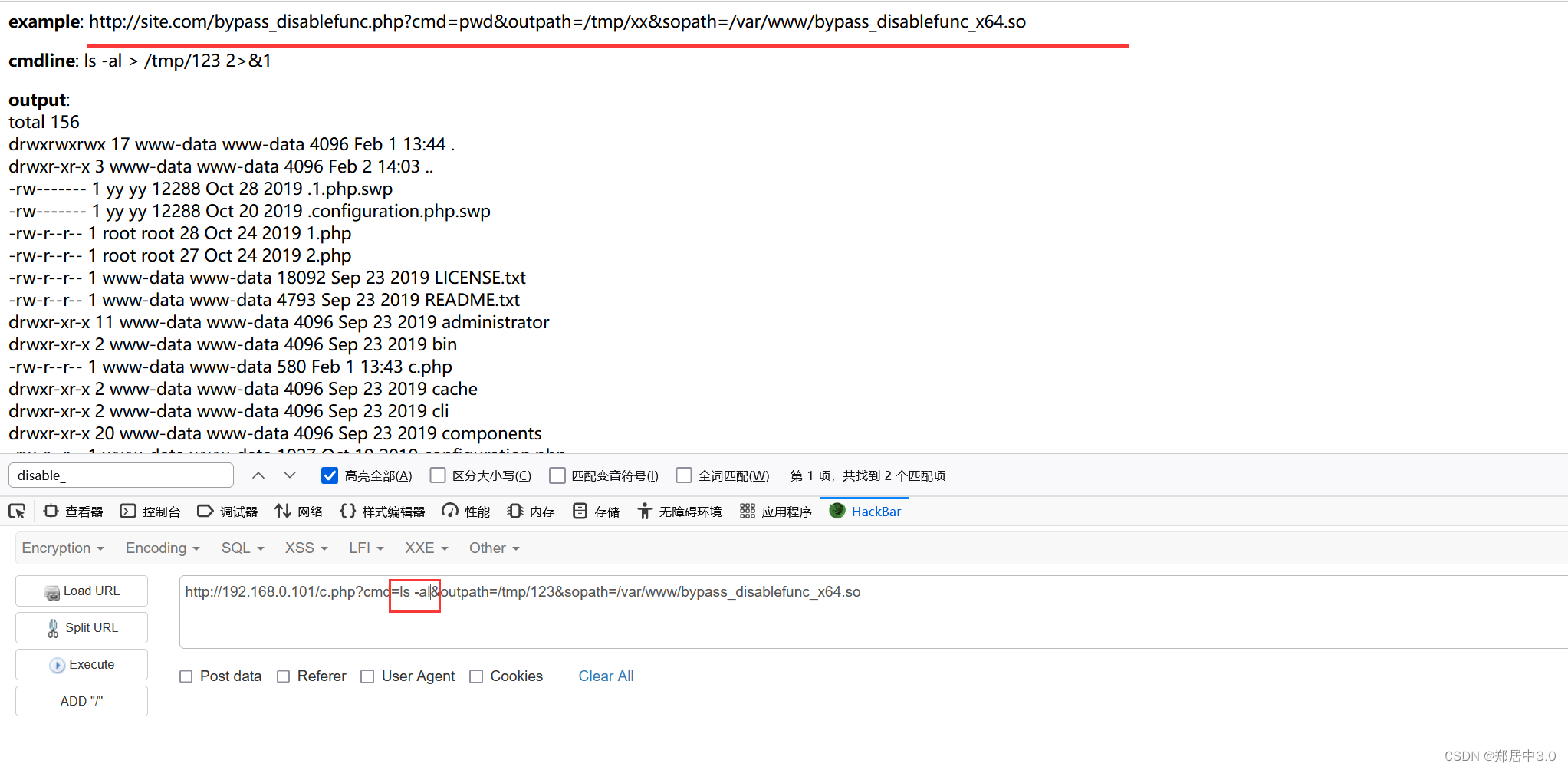The width and height of the screenshot is (1568, 770).
Task: Click the LICENSE.txt listing row
Action: (267, 278)
